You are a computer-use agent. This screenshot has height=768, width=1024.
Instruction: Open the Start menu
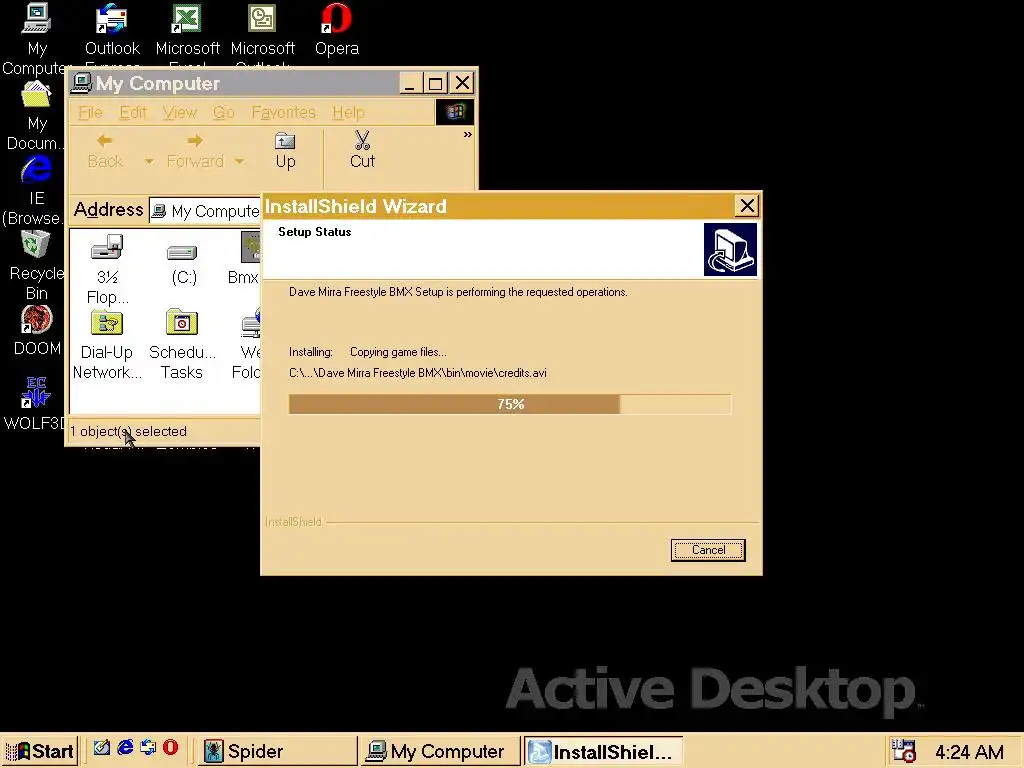(40, 751)
